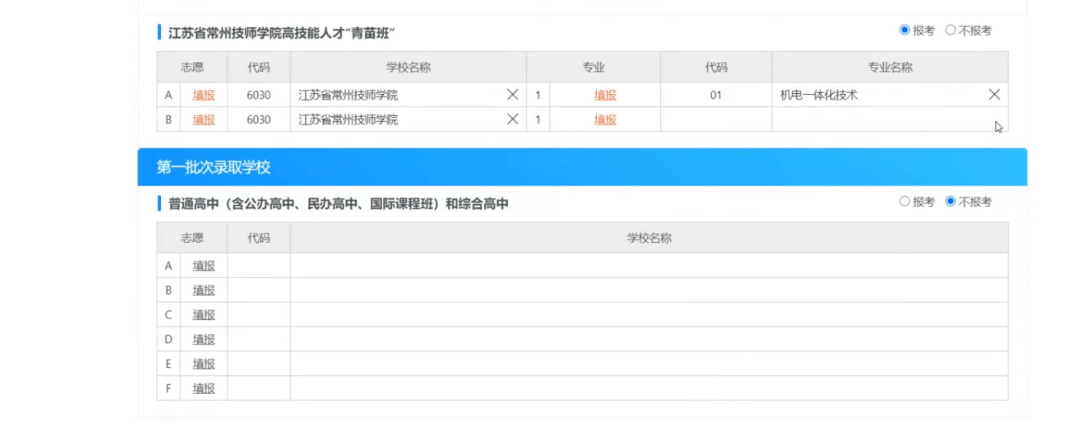Screen dimensions: 1080x430
Task: Select 不报考 for 普通高中 section
Action: pyautogui.click(x=951, y=202)
